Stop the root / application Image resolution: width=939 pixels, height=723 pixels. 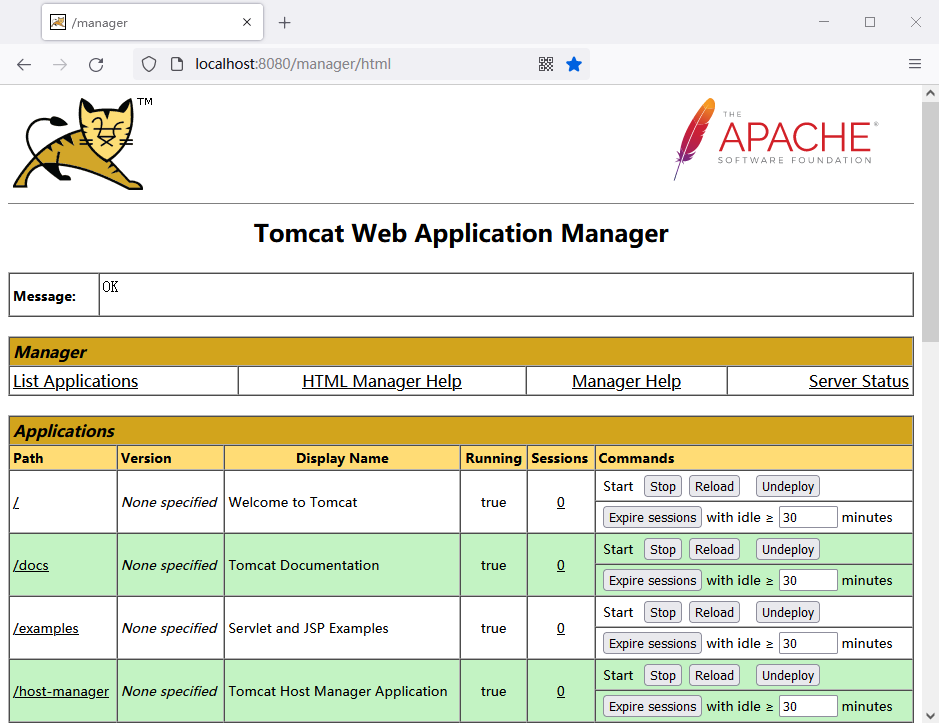663,486
